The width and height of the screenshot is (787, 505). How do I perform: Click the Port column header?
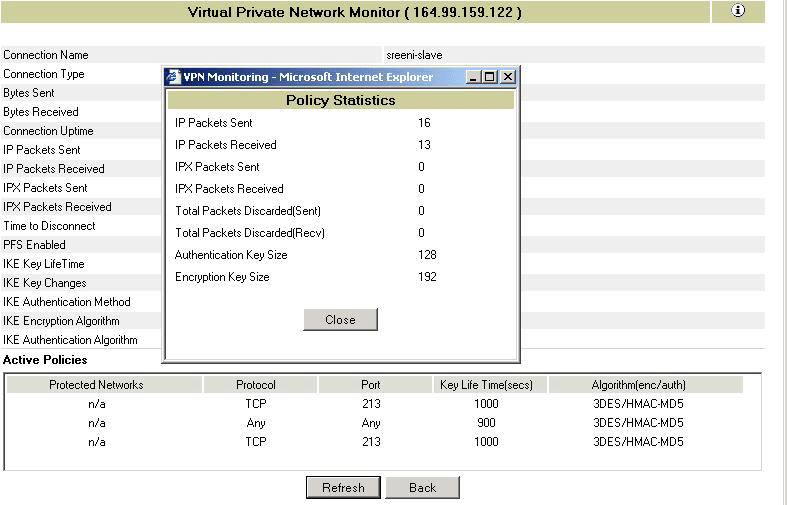[x=370, y=385]
